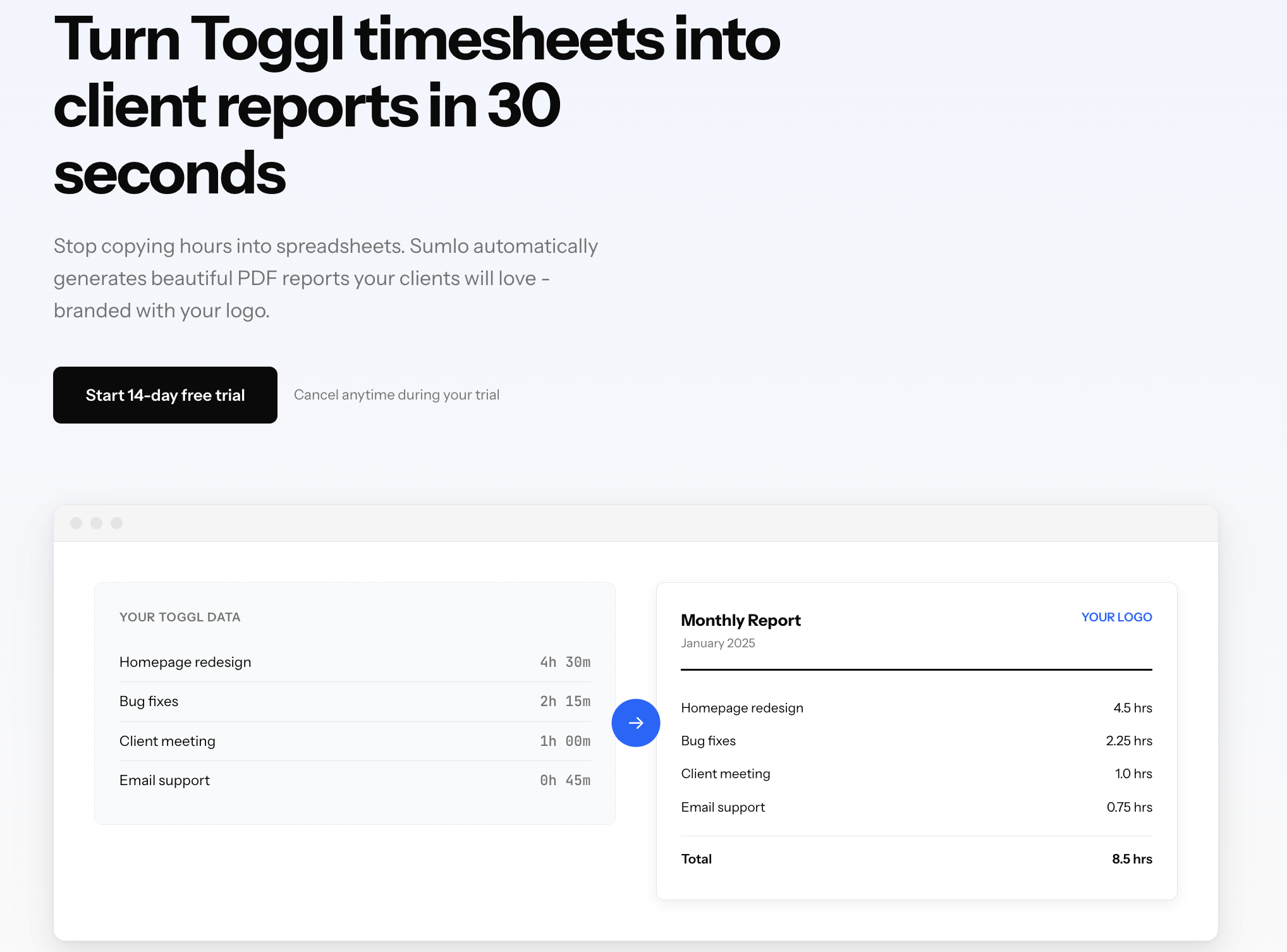Select Email support line in Monthly Report
Viewport: 1287px width, 952px height.
[917, 807]
